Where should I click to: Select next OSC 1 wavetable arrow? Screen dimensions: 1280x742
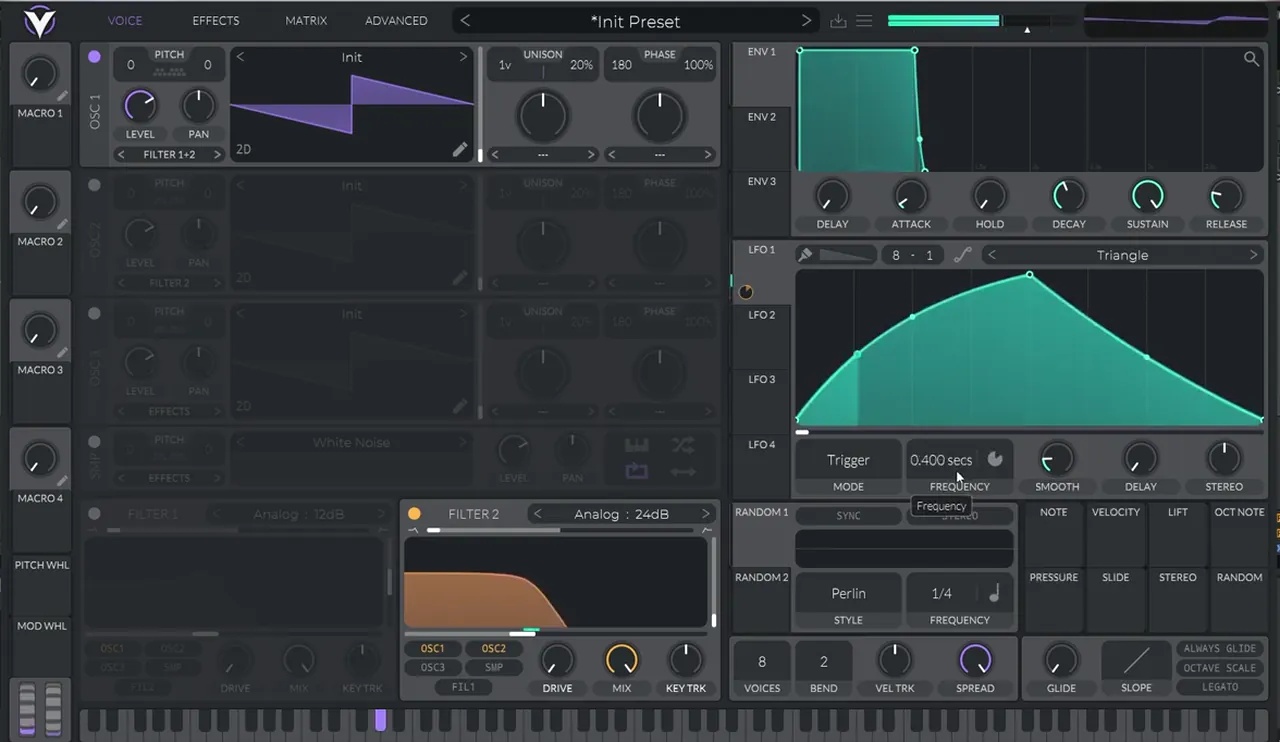pos(463,57)
